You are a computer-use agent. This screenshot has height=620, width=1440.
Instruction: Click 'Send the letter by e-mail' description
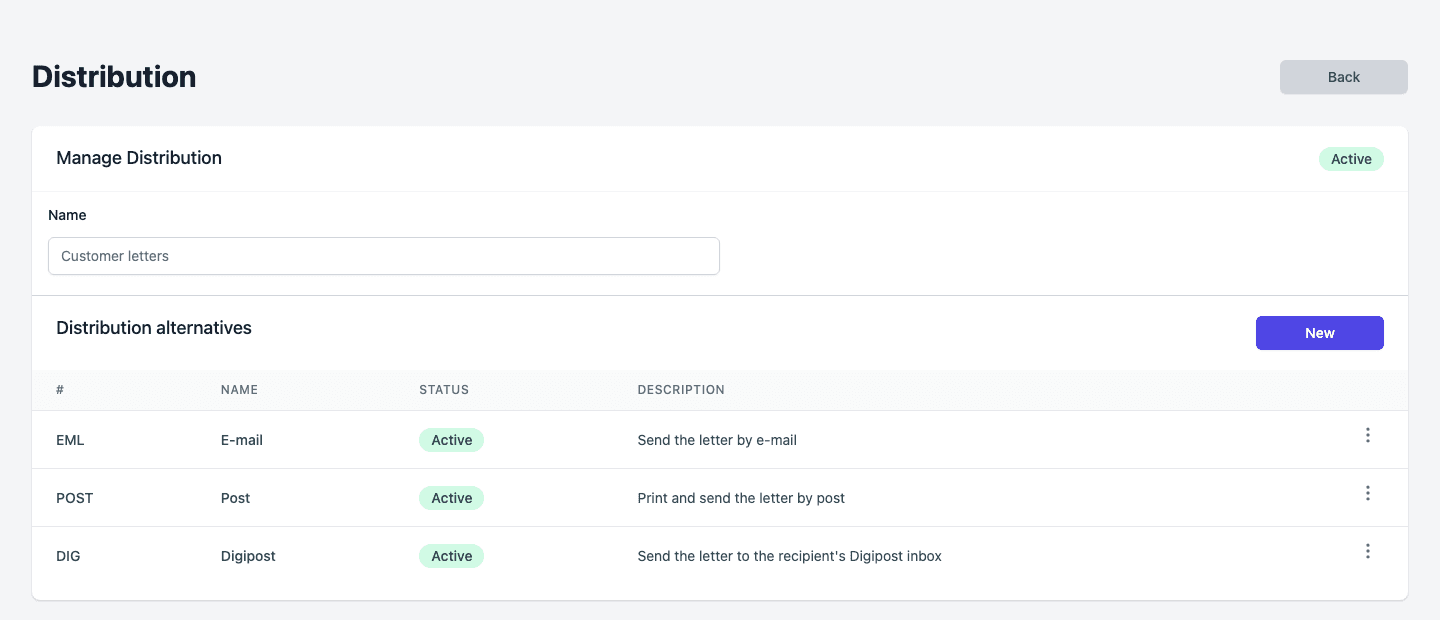tap(717, 440)
